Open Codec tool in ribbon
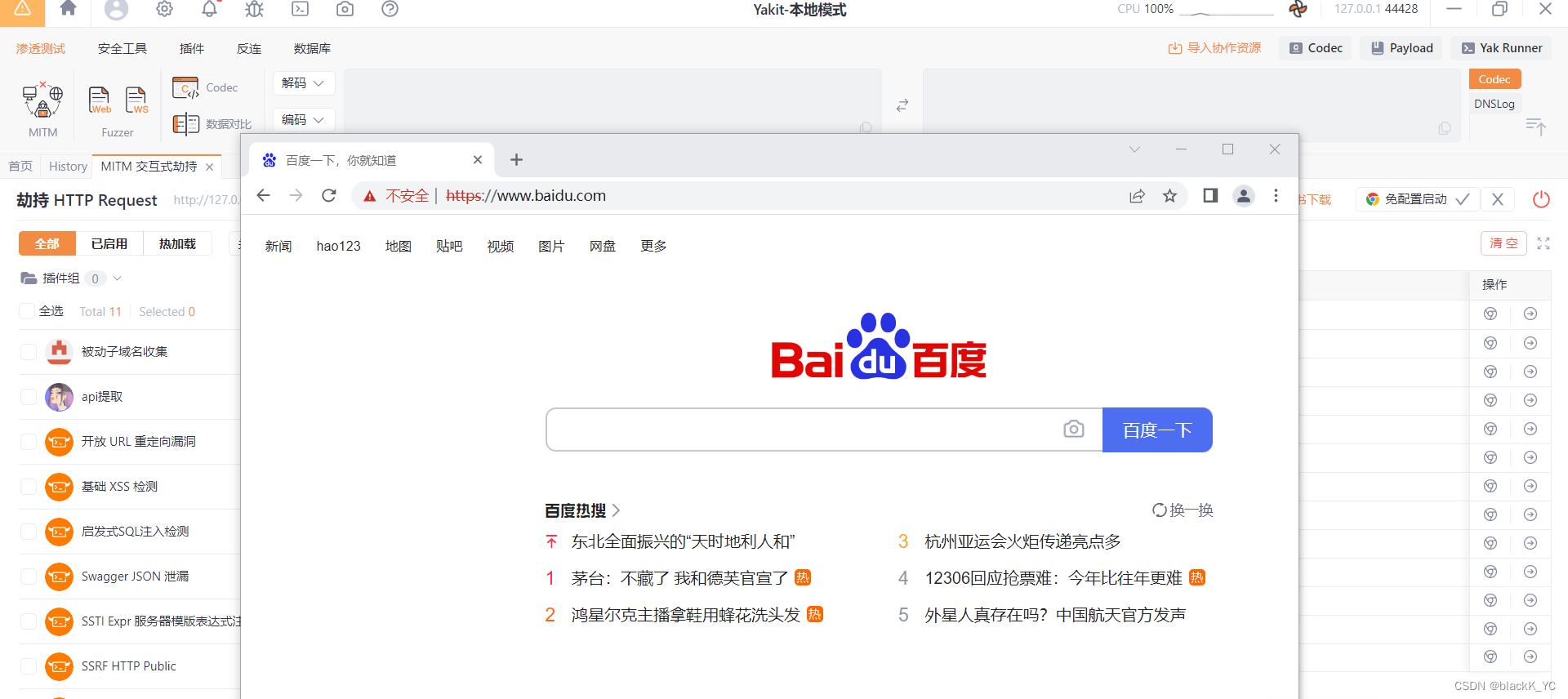The width and height of the screenshot is (1568, 699). pos(205,87)
